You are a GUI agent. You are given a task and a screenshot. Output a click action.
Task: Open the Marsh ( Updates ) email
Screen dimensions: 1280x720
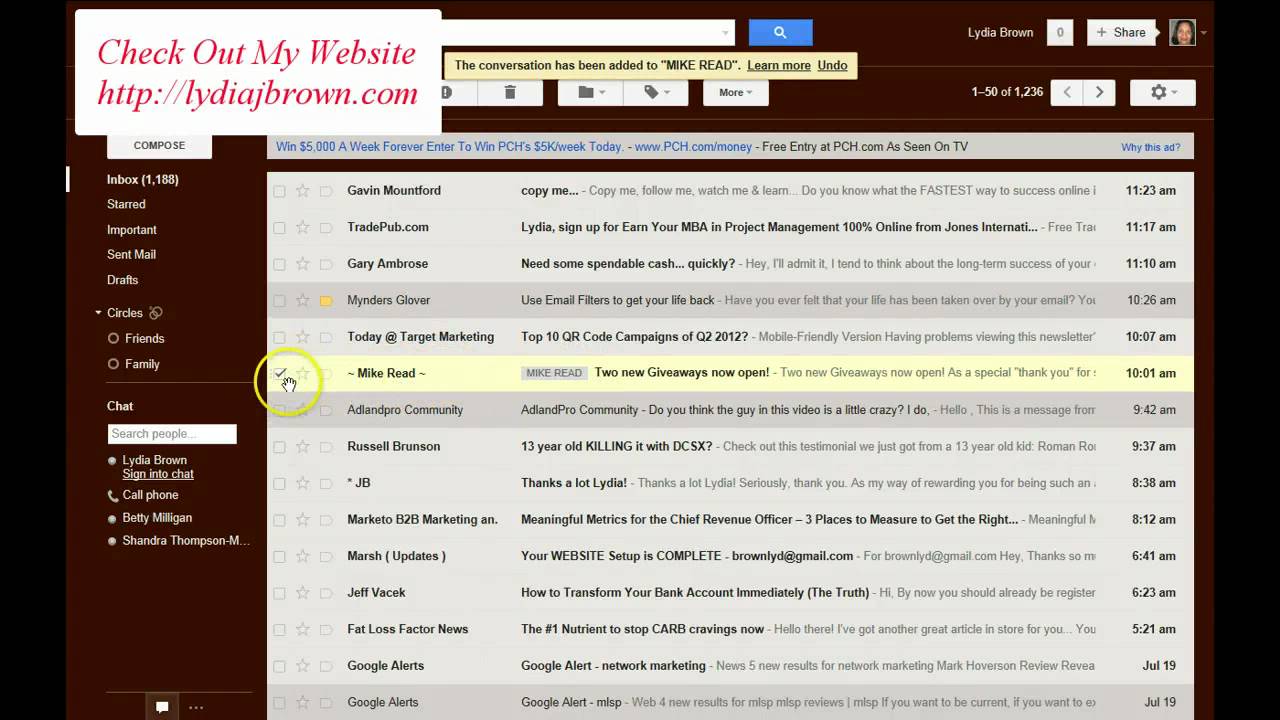click(x=730, y=556)
